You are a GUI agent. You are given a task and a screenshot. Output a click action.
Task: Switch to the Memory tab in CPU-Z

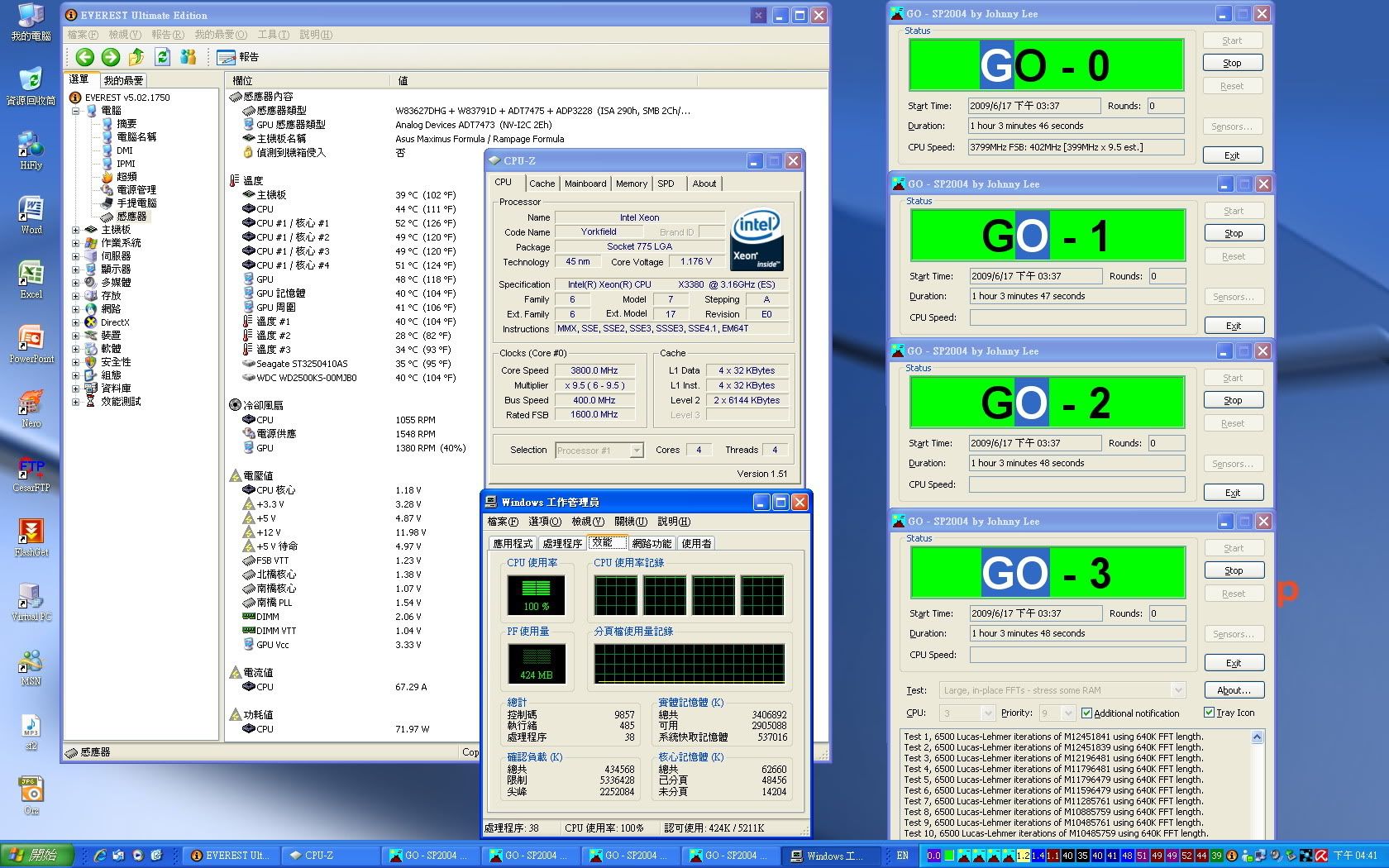coord(631,184)
